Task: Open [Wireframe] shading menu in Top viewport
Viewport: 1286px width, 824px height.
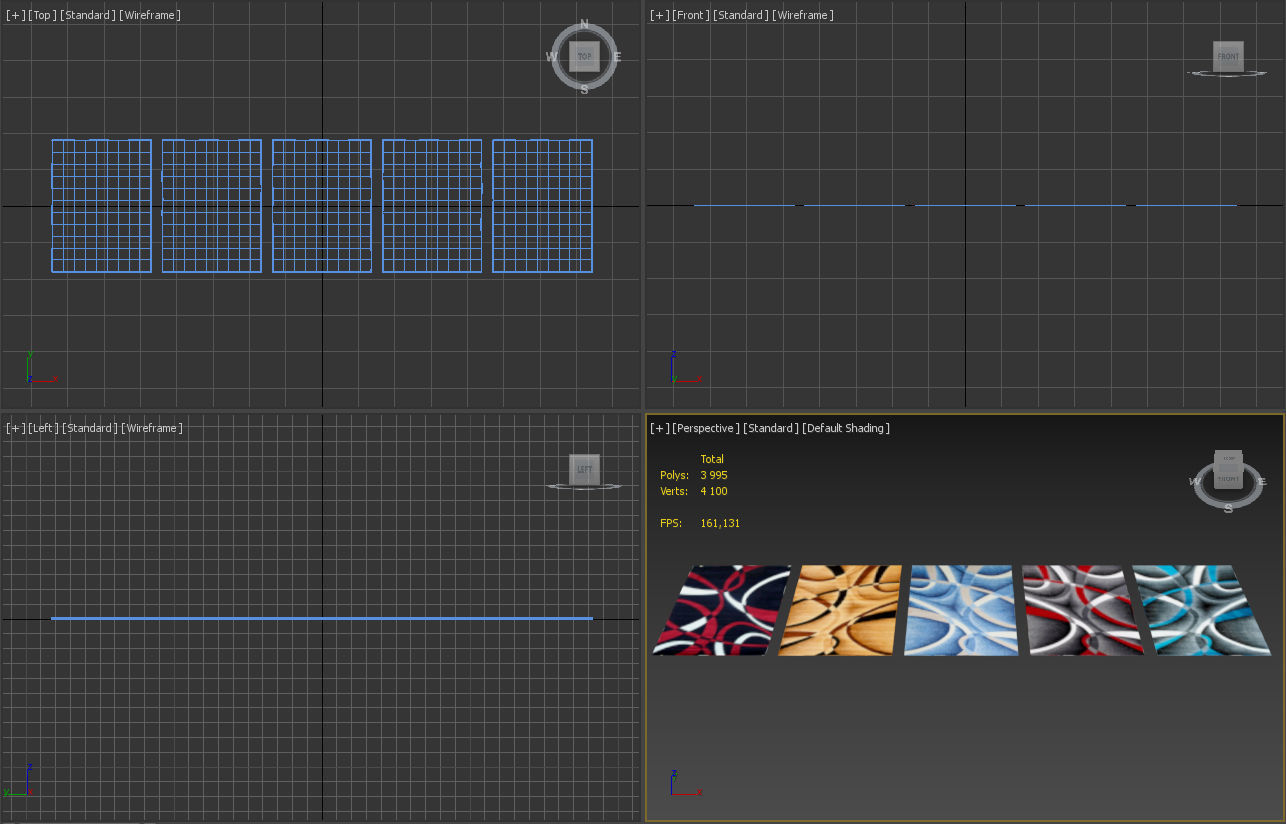Action: (x=150, y=15)
